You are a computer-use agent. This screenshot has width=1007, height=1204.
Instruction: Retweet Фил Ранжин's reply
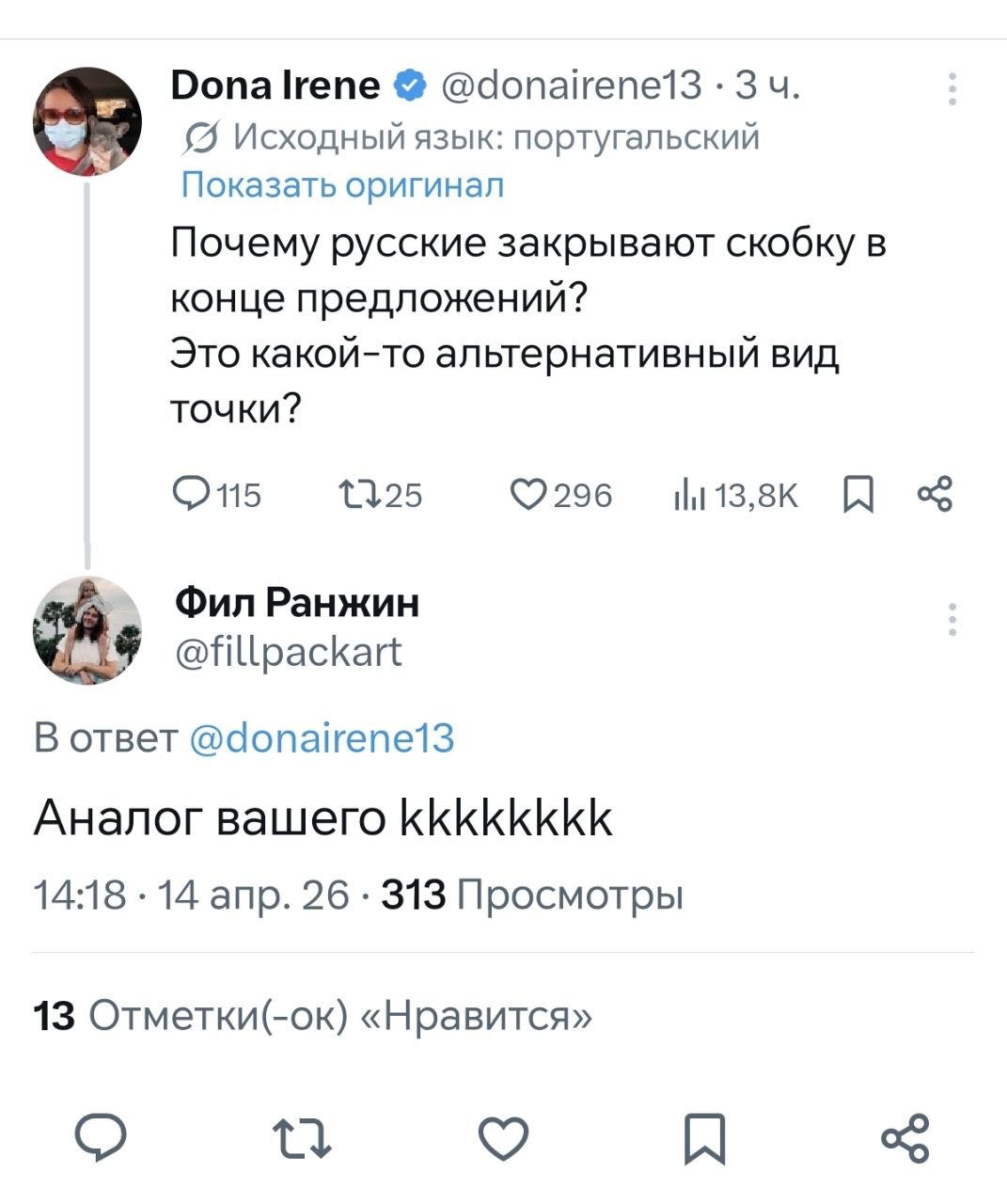coord(302,1138)
